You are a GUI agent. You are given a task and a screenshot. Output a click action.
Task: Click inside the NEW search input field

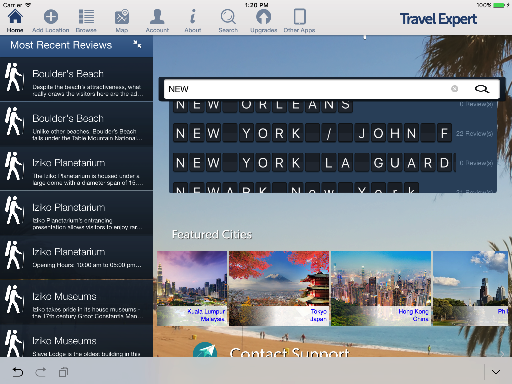pos(307,89)
